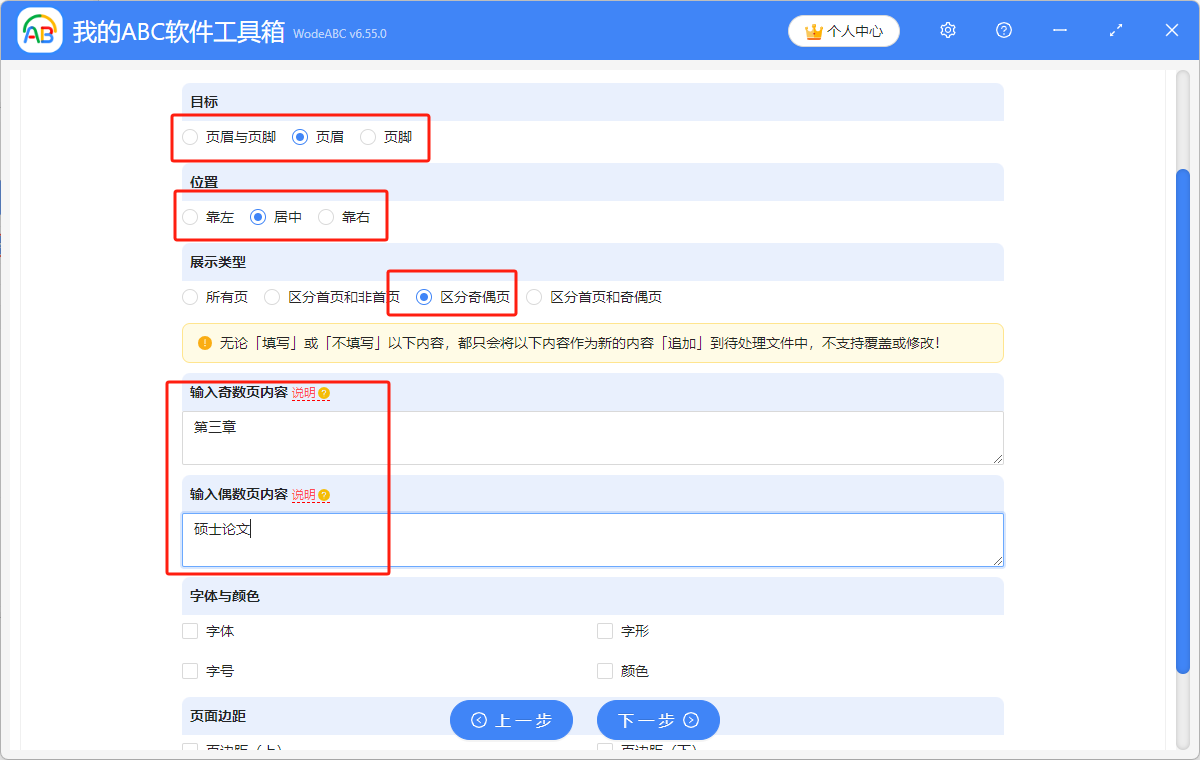Click the WodeABC app logo icon
The height and width of the screenshot is (760, 1200).
(40, 31)
